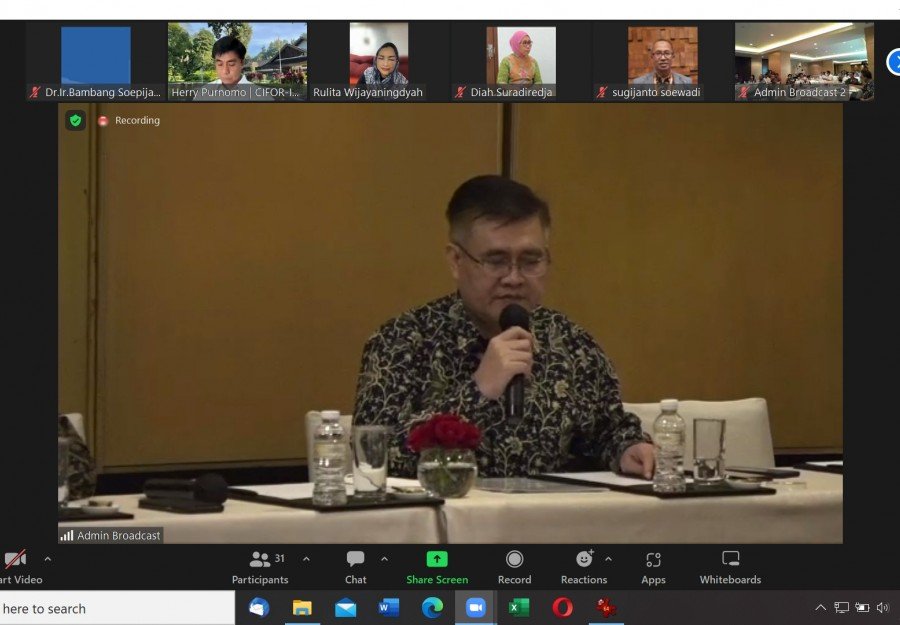The width and height of the screenshot is (900, 625).
Task: Toggle the Start Video camera button
Action: click(19, 568)
